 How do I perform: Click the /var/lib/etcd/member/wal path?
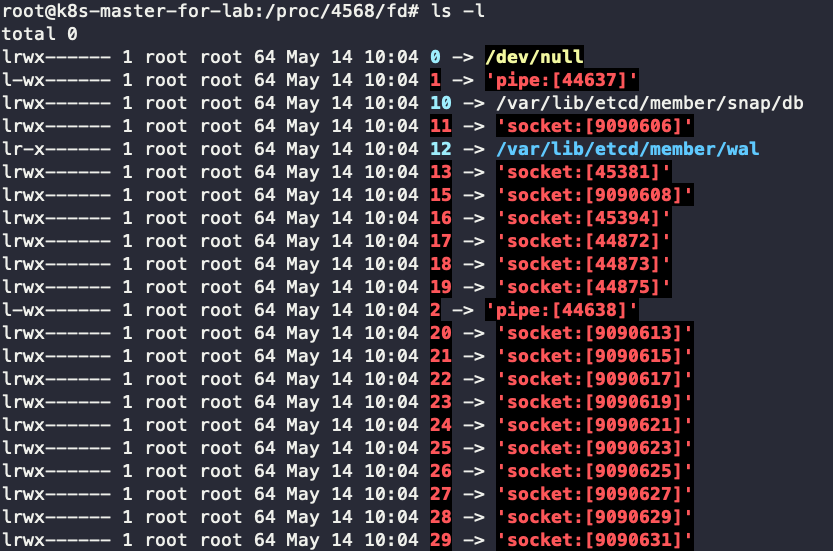point(627,149)
